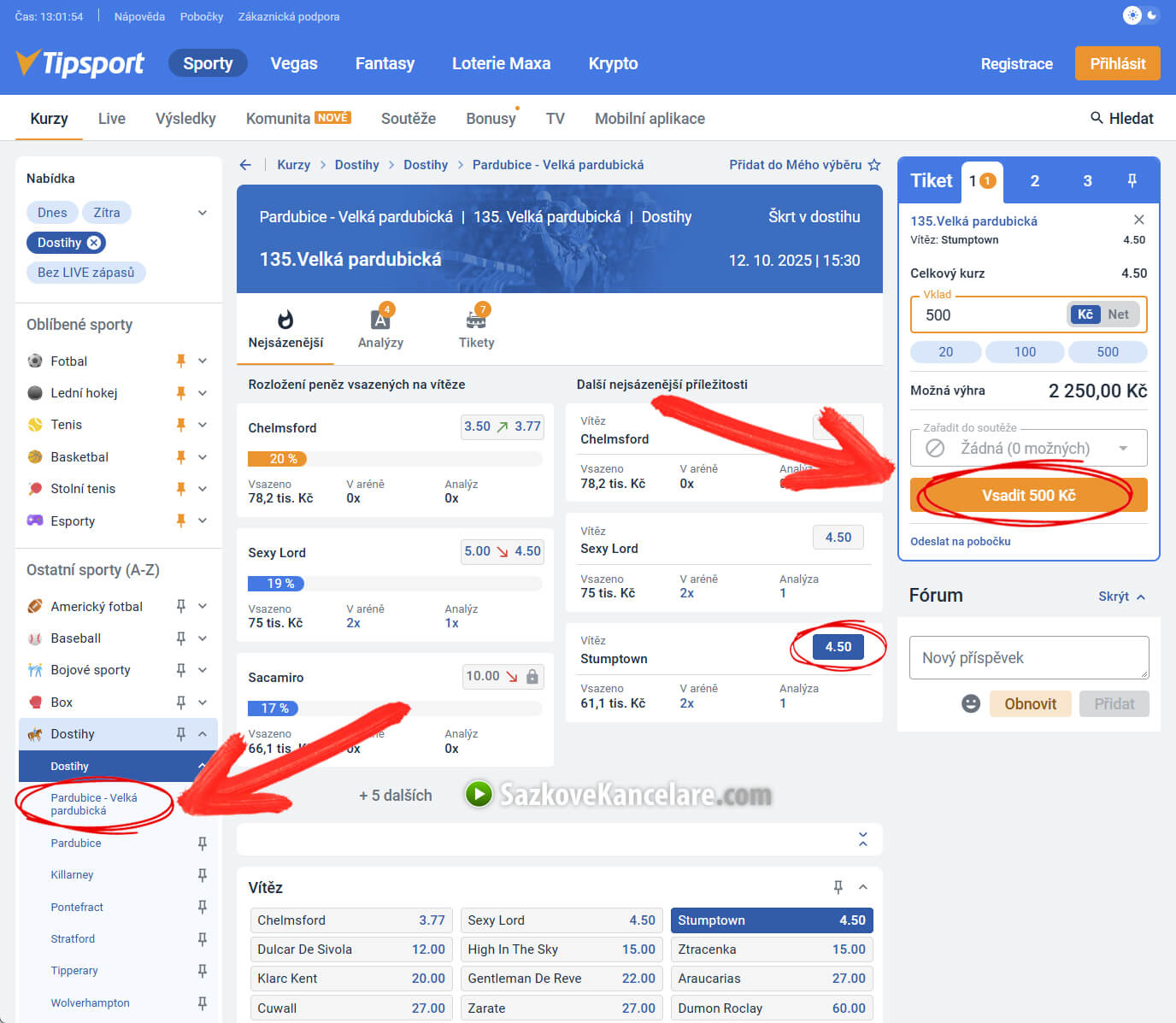Viewport: 1176px width, 1023px height.
Task: Click the back arrow in breadcrumb
Action: coord(245,165)
